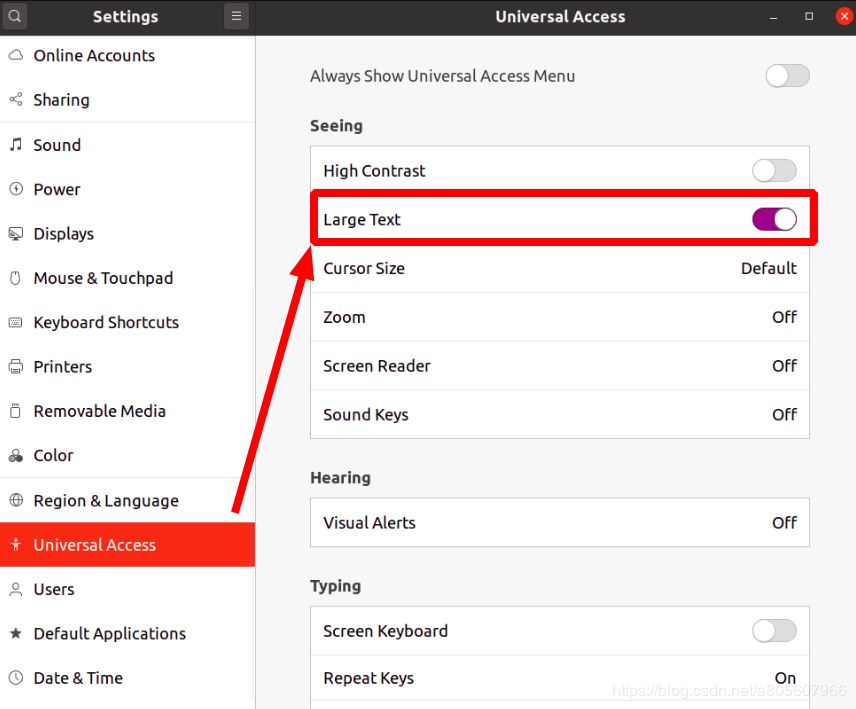Image resolution: width=856 pixels, height=709 pixels.
Task: Open the hamburger menu in Settings header
Action: click(236, 16)
